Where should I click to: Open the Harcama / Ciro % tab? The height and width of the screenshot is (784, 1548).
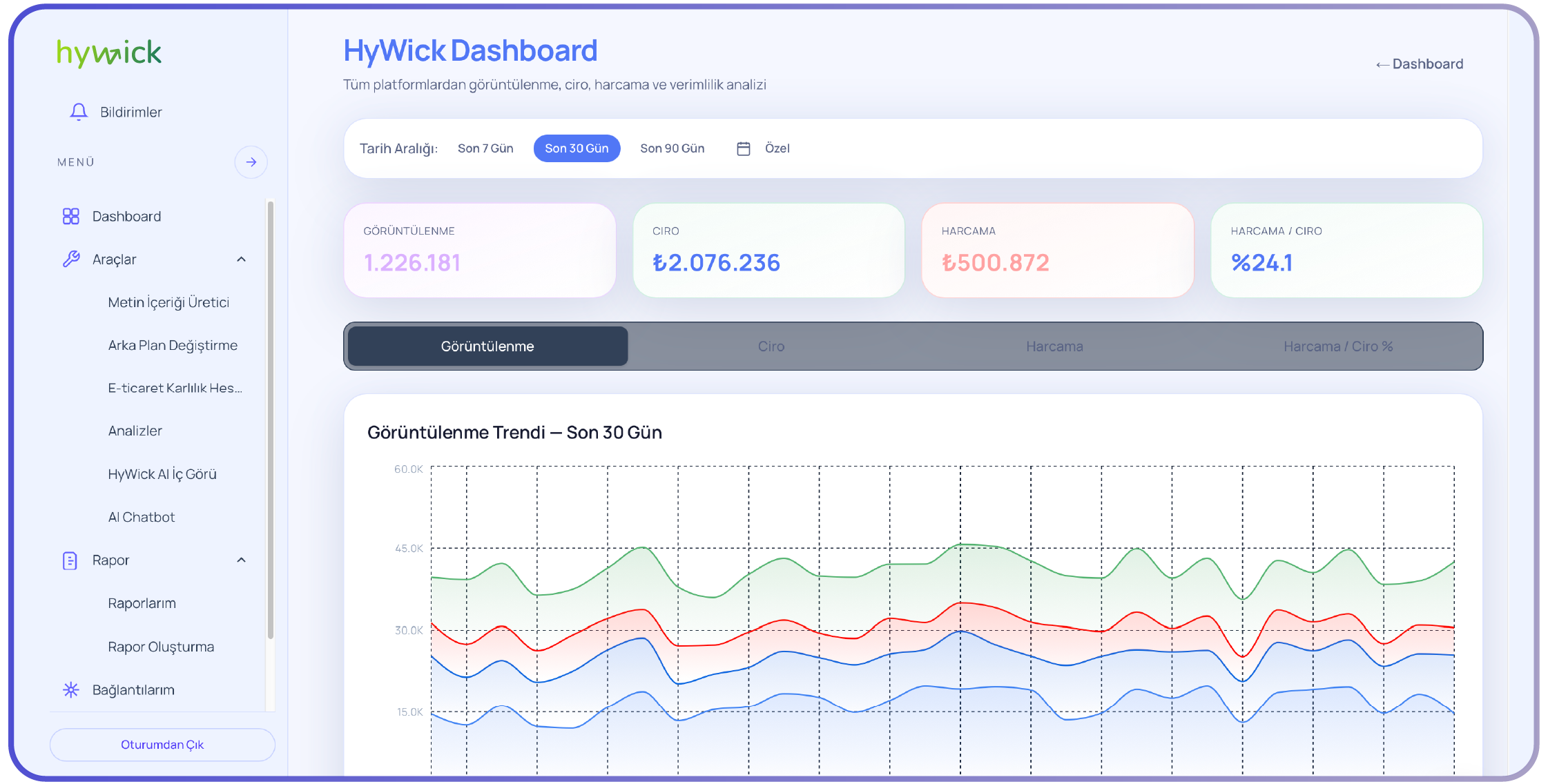[x=1337, y=346]
